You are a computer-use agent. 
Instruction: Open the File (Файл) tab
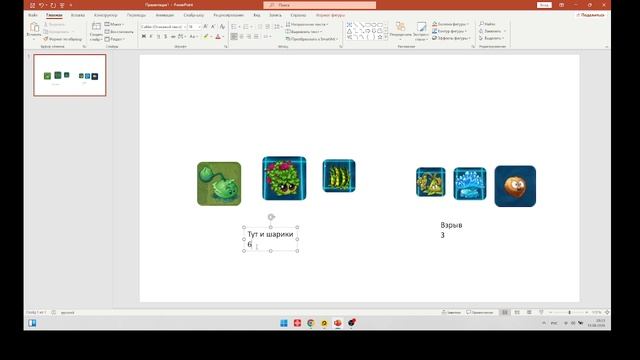33,15
